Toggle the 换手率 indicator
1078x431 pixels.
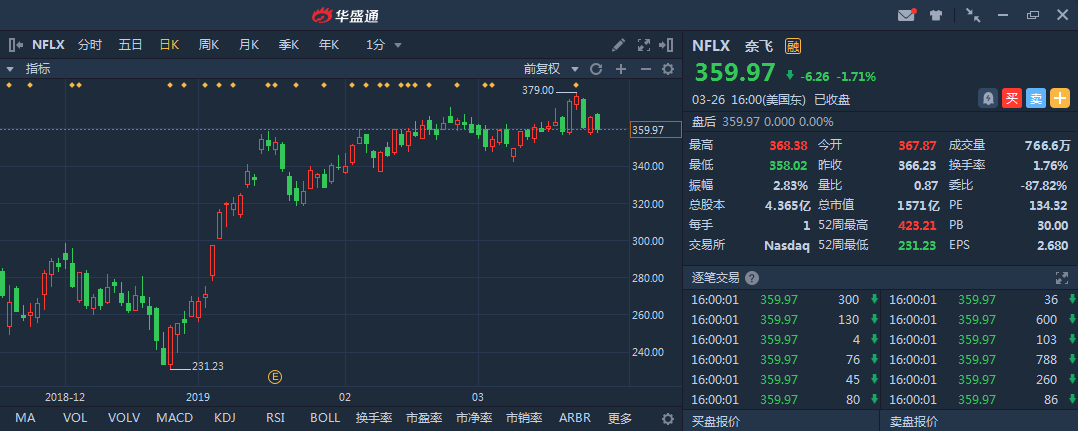coord(374,418)
